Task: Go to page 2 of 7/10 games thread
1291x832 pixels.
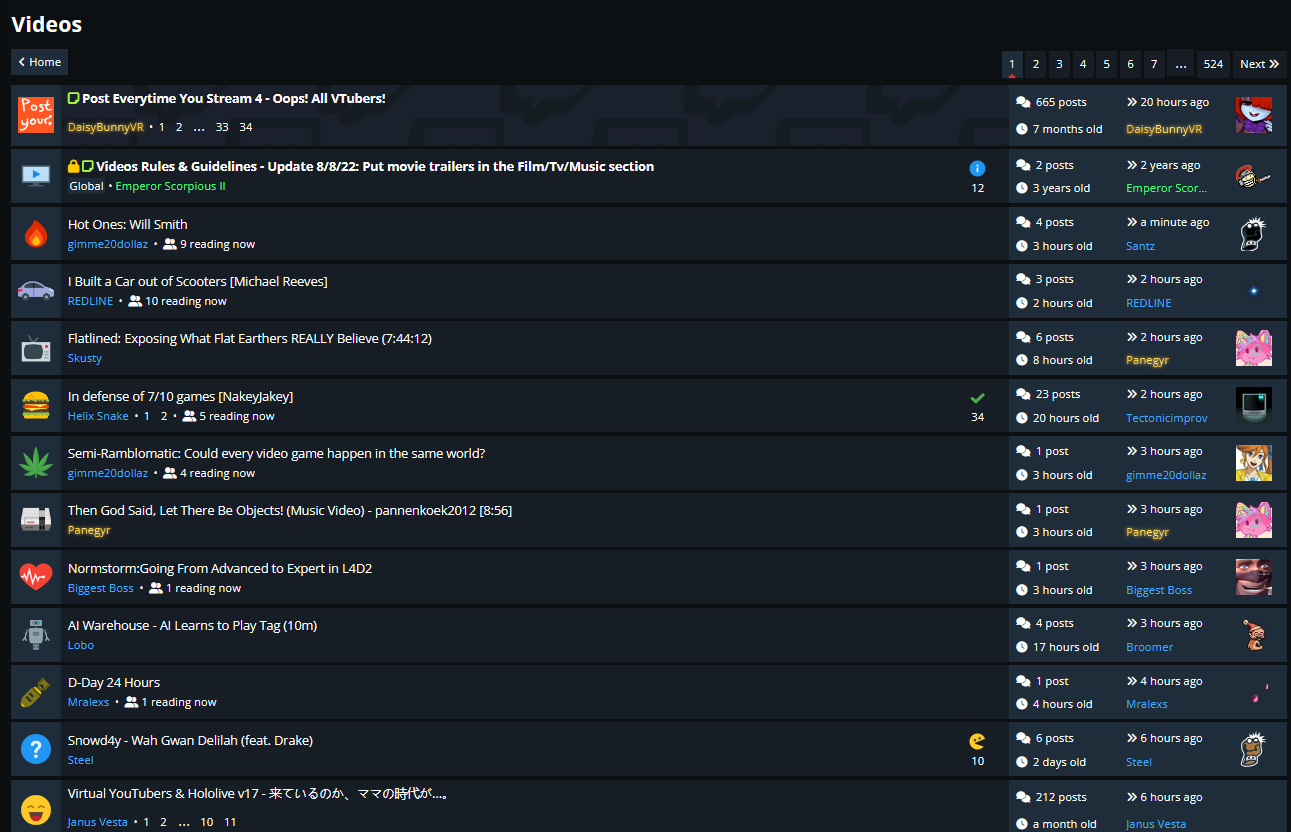Action: [164, 416]
